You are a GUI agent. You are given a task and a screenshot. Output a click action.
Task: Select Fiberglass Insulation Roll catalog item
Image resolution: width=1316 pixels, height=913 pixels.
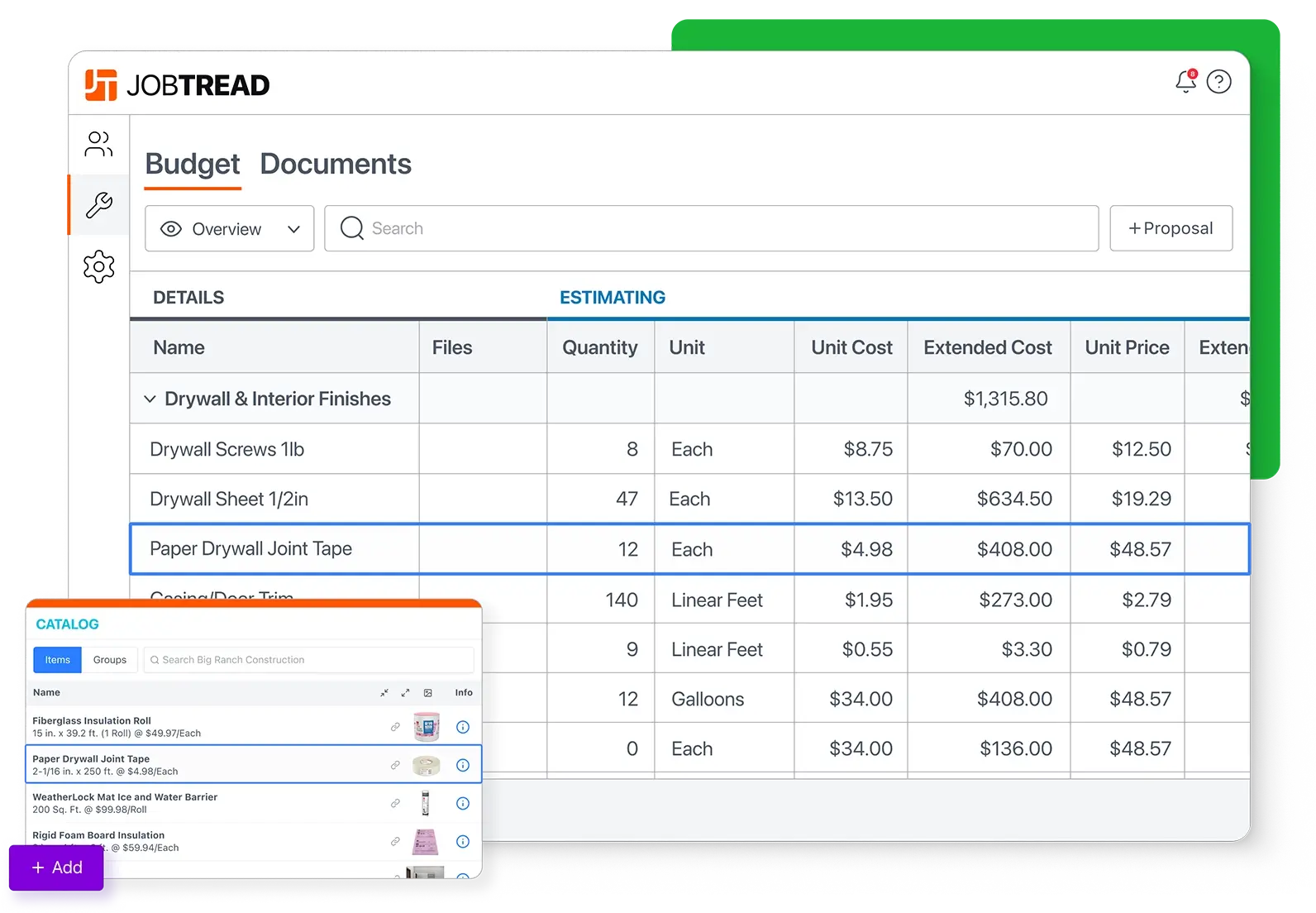pyautogui.click(x=253, y=727)
